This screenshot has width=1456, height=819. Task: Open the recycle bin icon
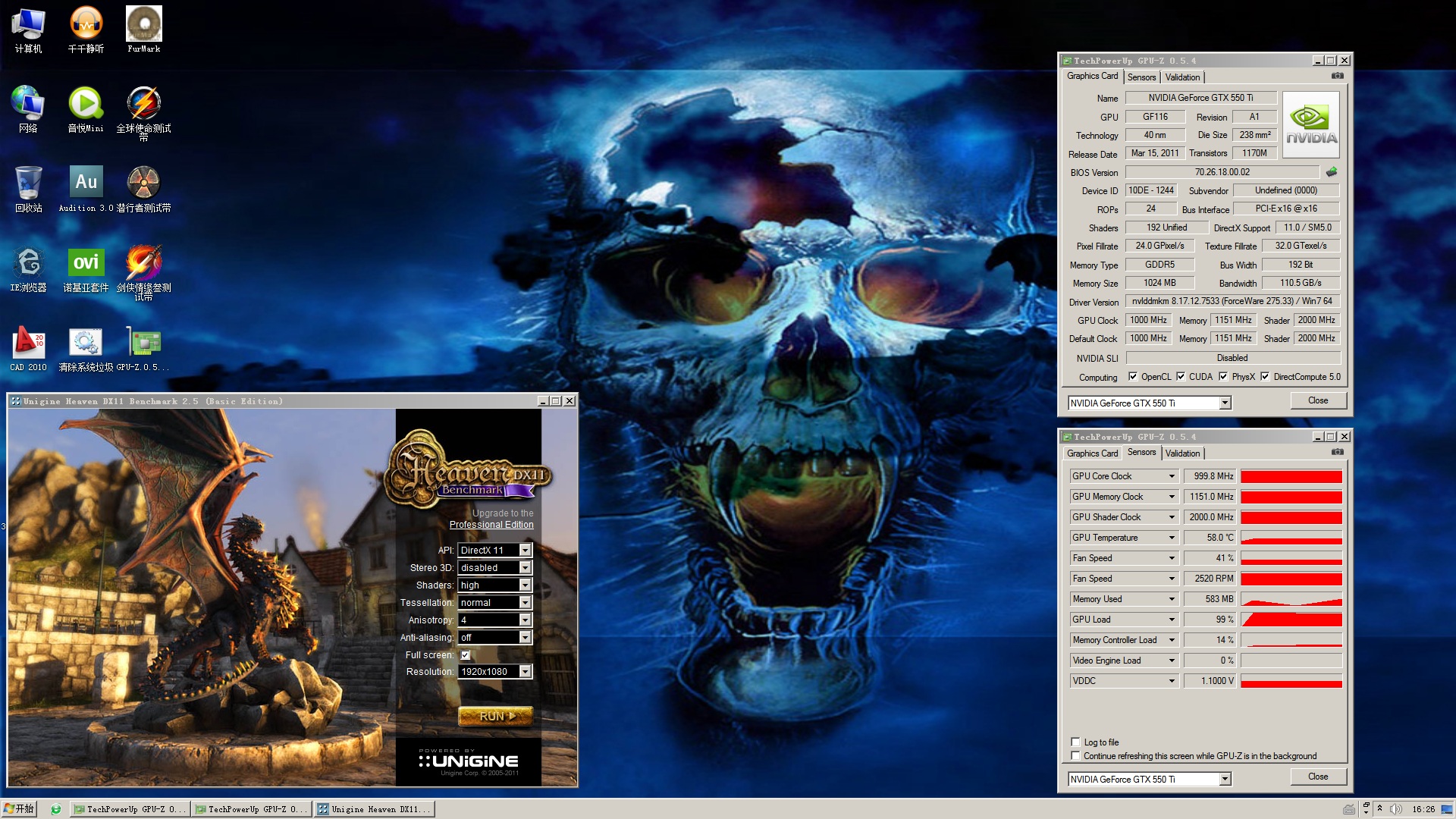28,183
